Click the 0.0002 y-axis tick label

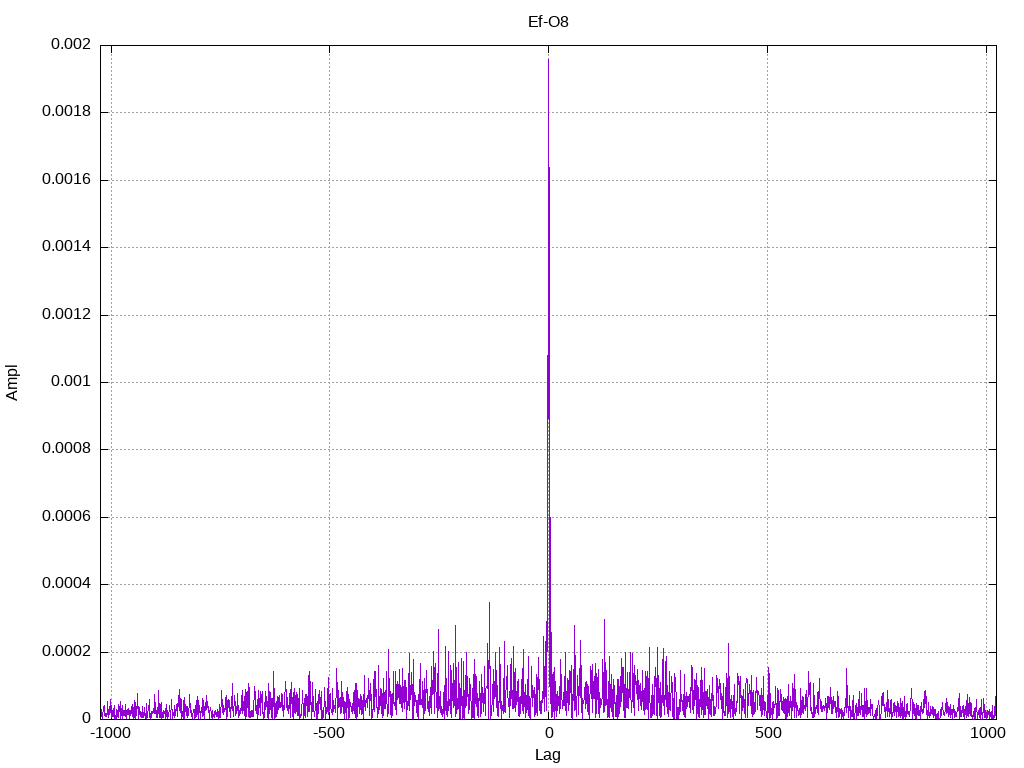pyautogui.click(x=66, y=651)
